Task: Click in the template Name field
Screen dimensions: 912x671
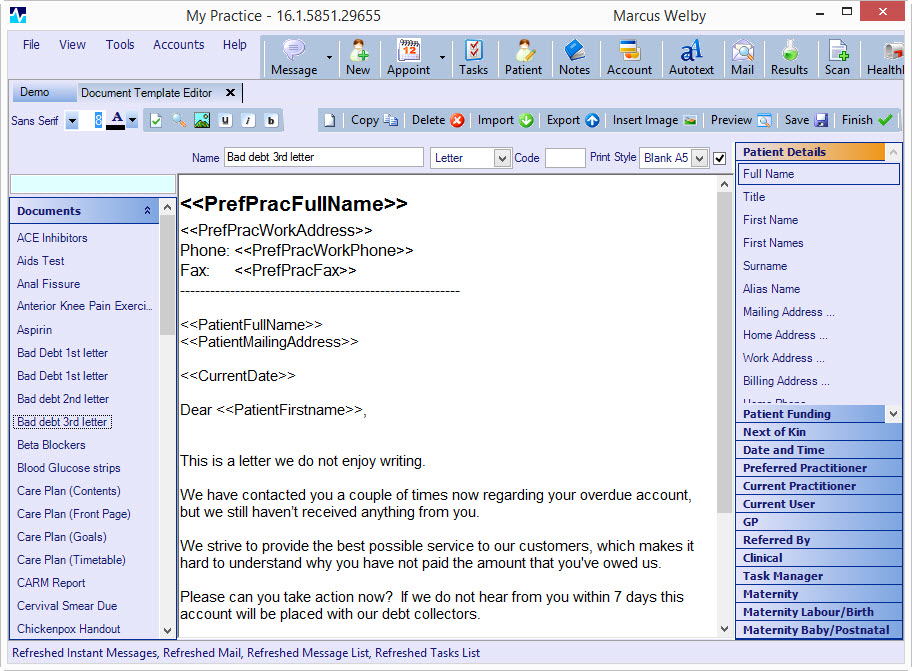Action: coord(323,157)
